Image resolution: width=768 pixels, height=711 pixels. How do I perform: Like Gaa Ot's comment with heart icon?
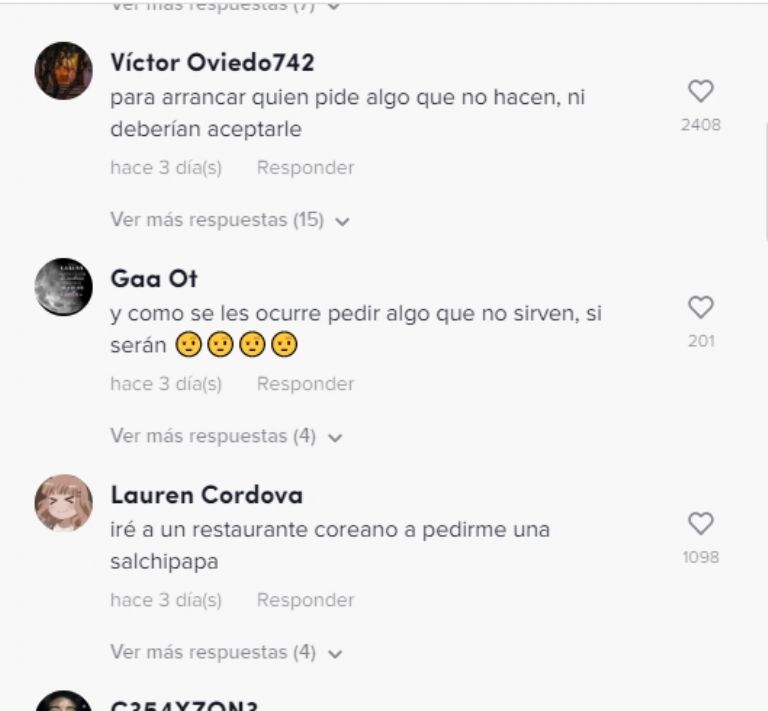[x=700, y=308]
